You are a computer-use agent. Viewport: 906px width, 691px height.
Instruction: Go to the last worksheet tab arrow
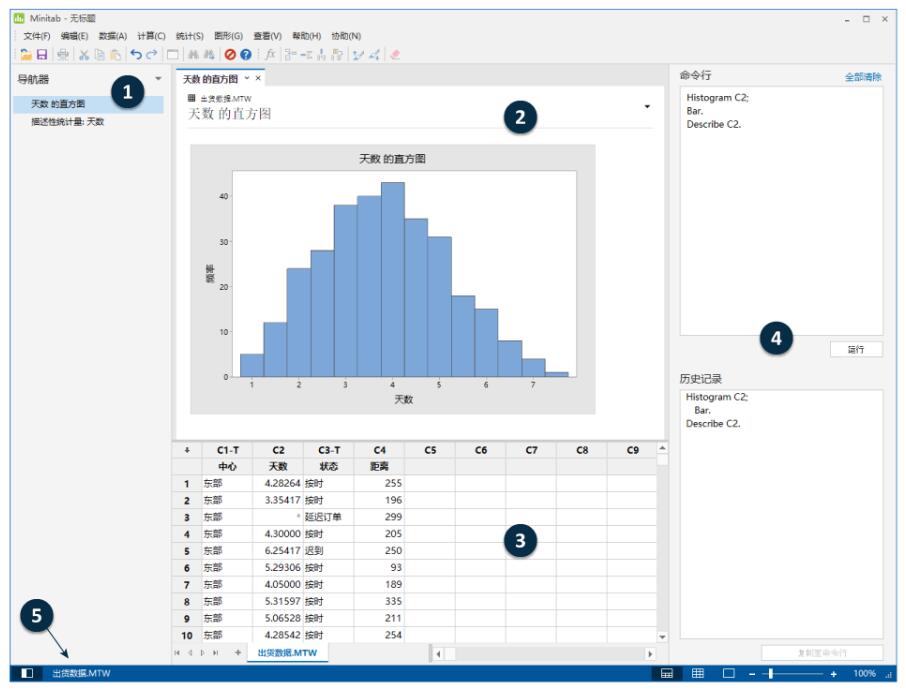coord(216,653)
